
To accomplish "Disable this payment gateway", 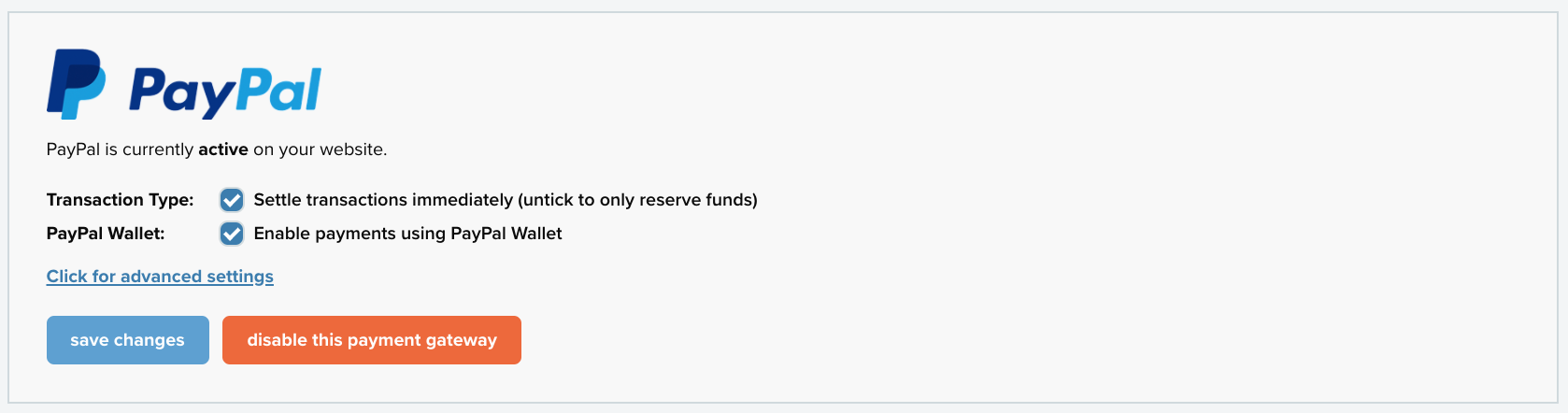I will point(372,340).
